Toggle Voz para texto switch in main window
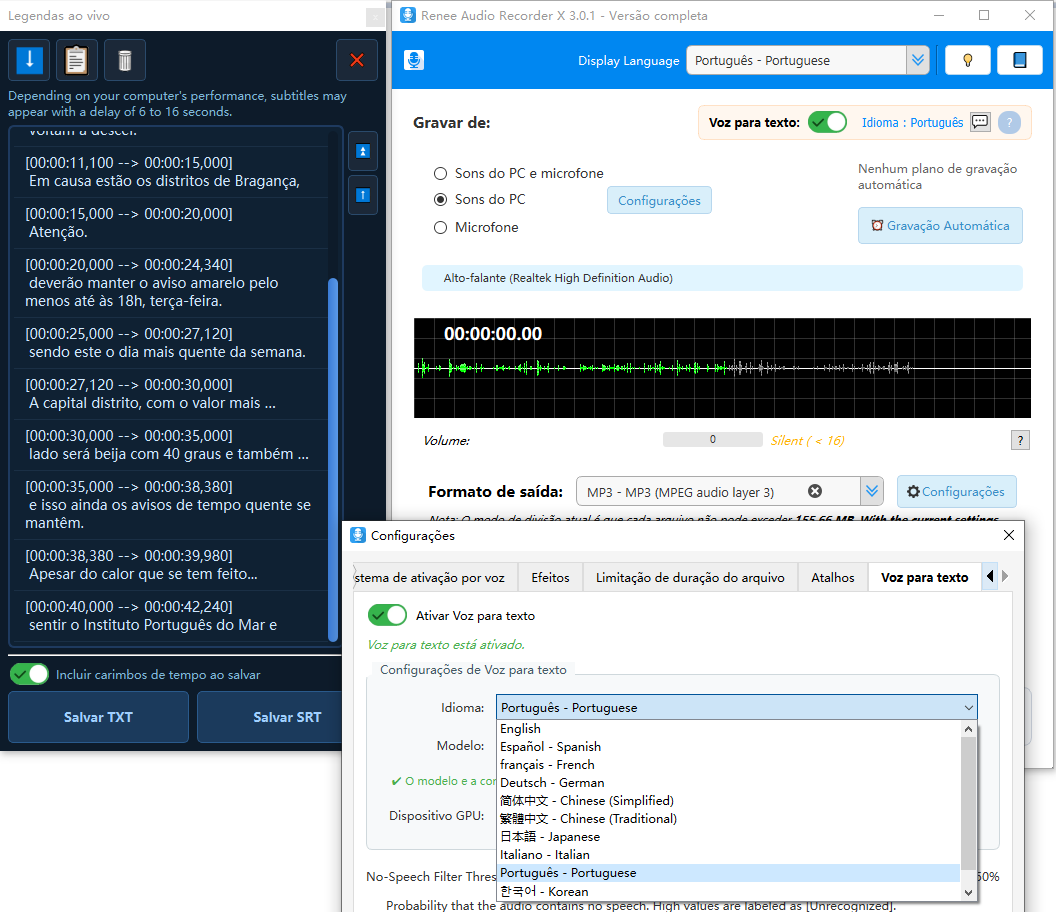 point(827,122)
